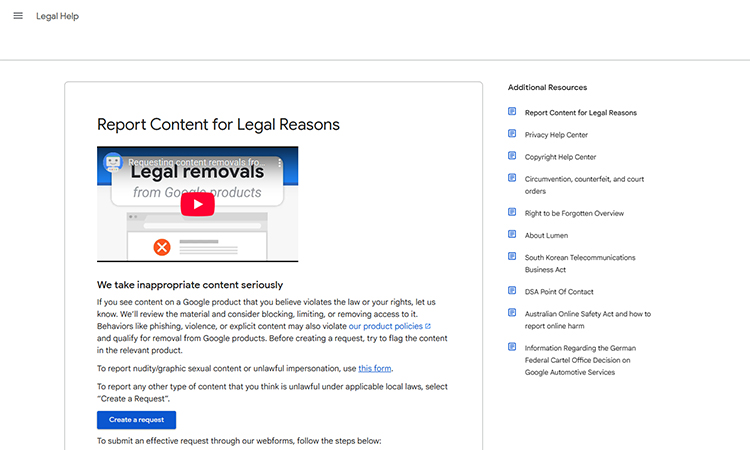The height and width of the screenshot is (450, 750).
Task: Click the red X graphic in video thumbnail
Action: [x=162, y=247]
